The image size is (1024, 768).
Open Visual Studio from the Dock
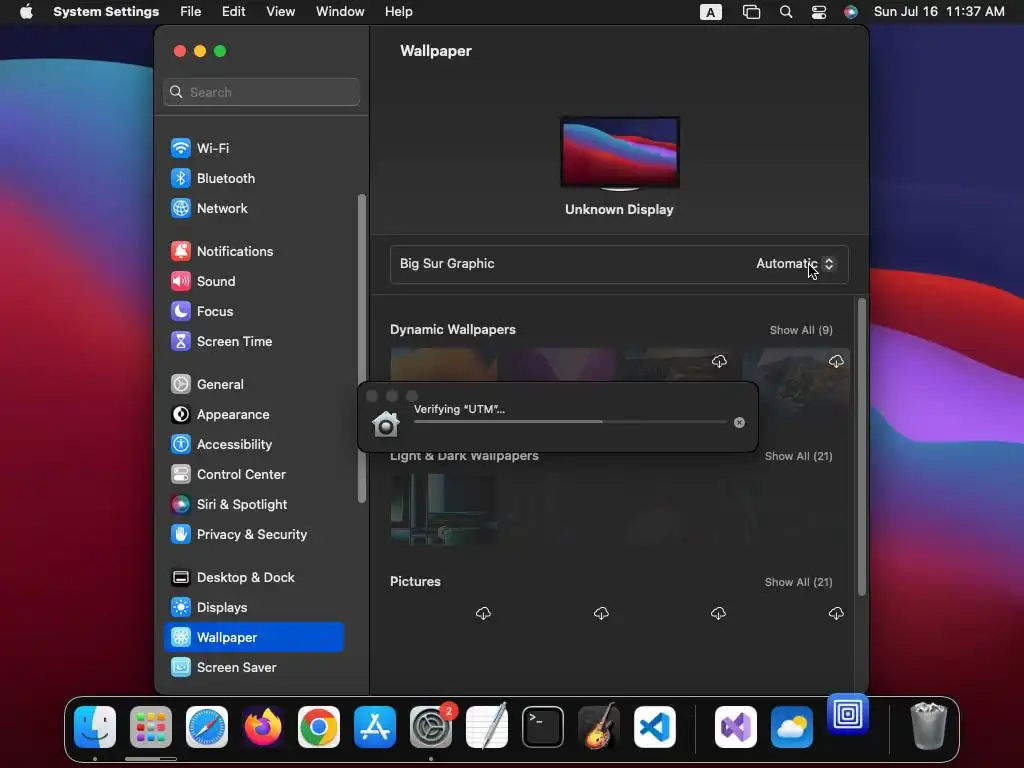pos(736,727)
